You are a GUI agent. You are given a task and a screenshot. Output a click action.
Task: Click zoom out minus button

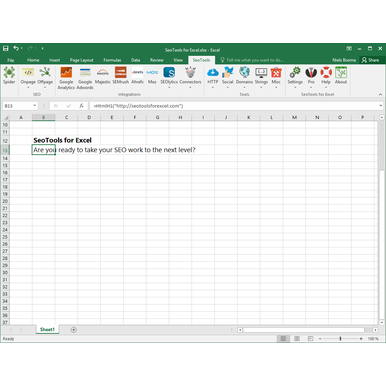click(x=320, y=339)
